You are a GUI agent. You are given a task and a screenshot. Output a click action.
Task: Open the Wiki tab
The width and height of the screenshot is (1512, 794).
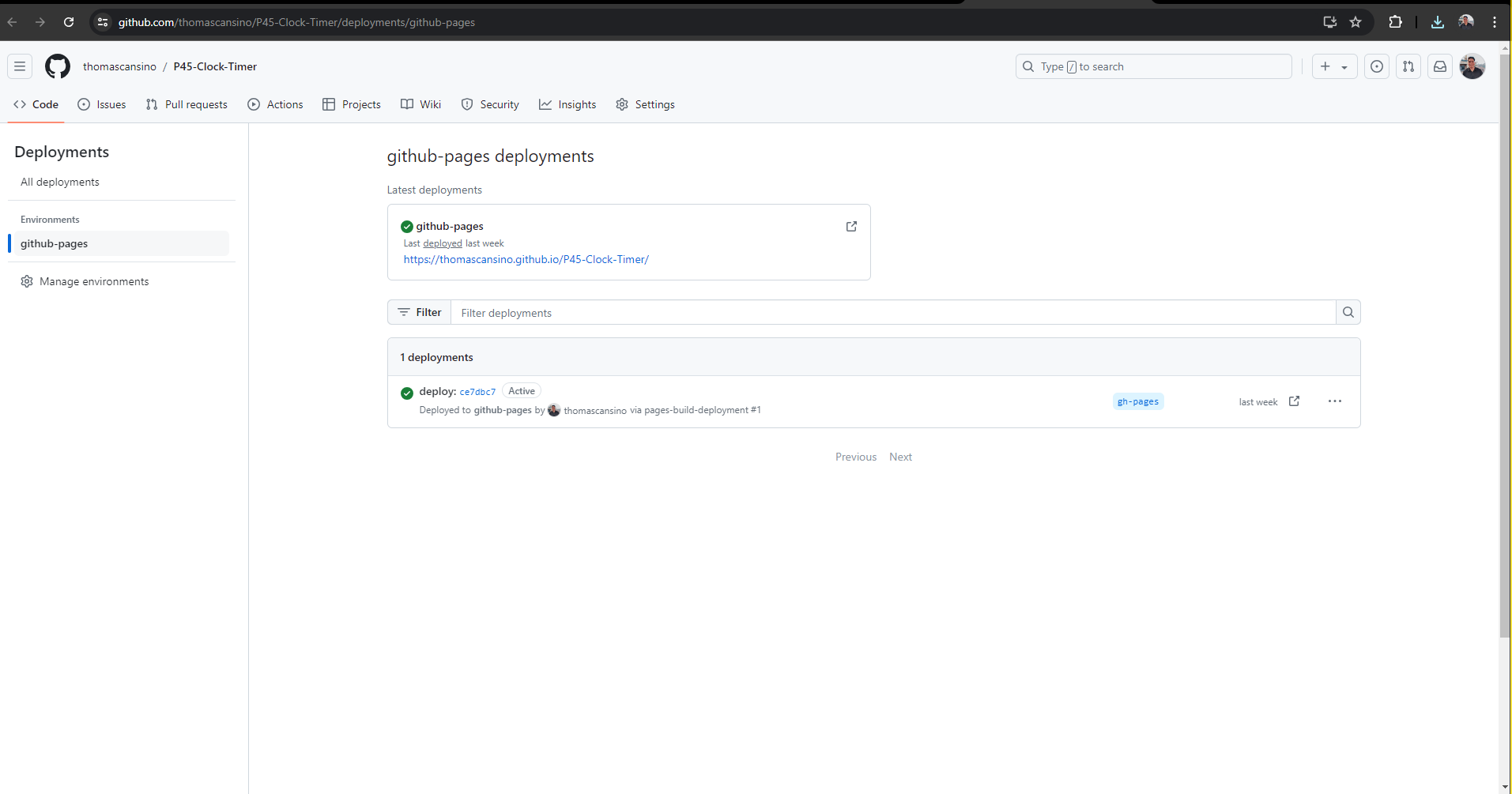[421, 104]
